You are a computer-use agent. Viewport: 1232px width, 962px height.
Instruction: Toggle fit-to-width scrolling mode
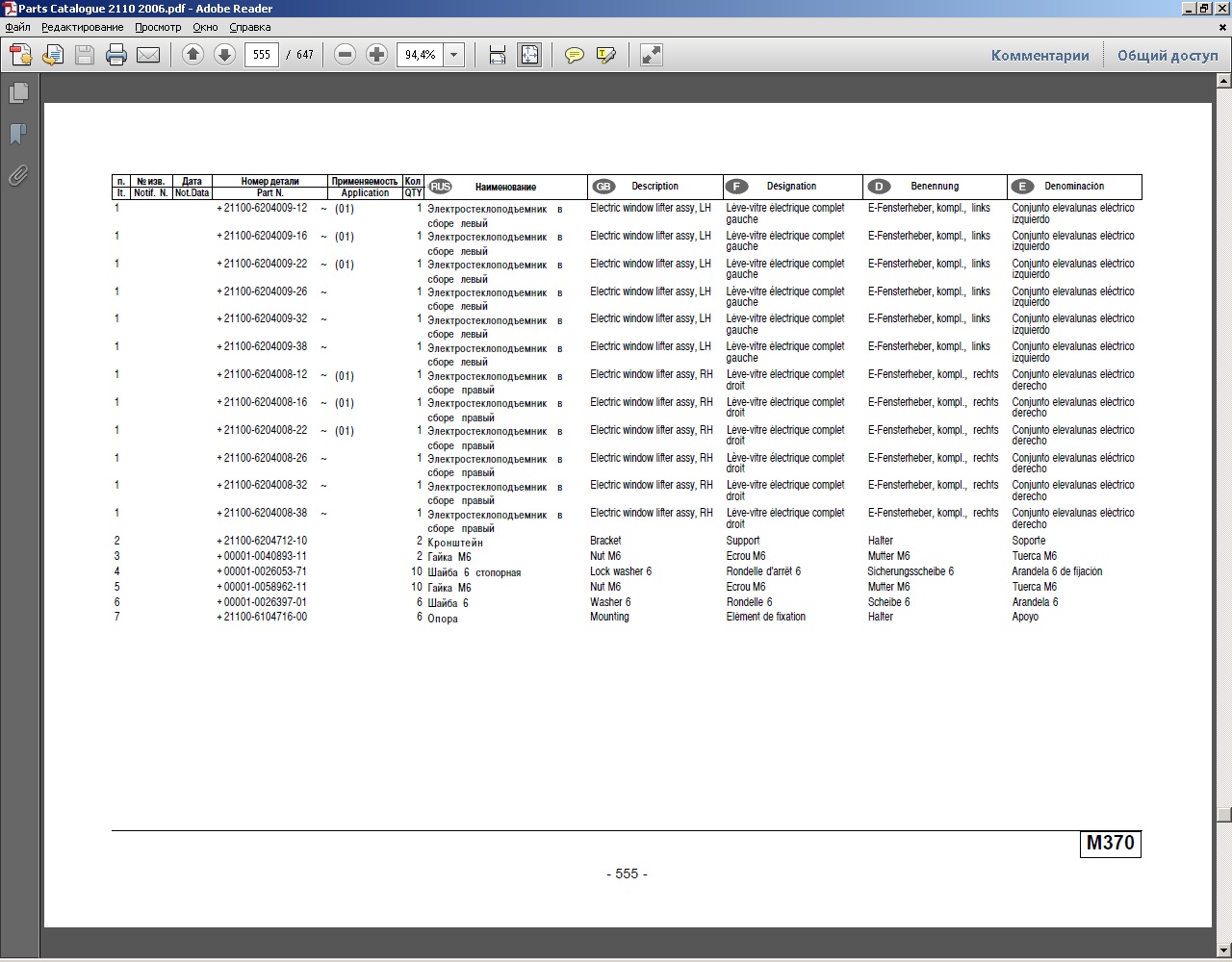point(498,55)
